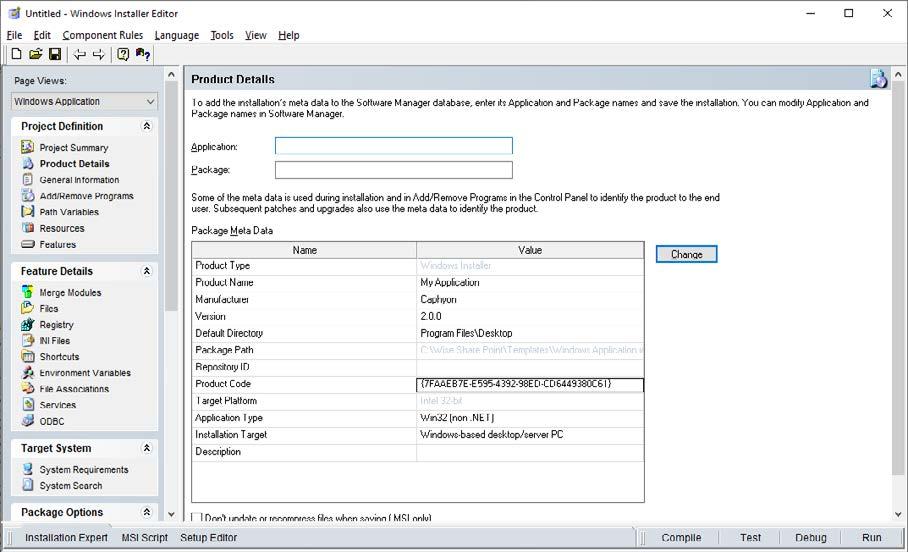Screen dimensions: 908x552
Task: Open the Edit menu
Action: 42,35
